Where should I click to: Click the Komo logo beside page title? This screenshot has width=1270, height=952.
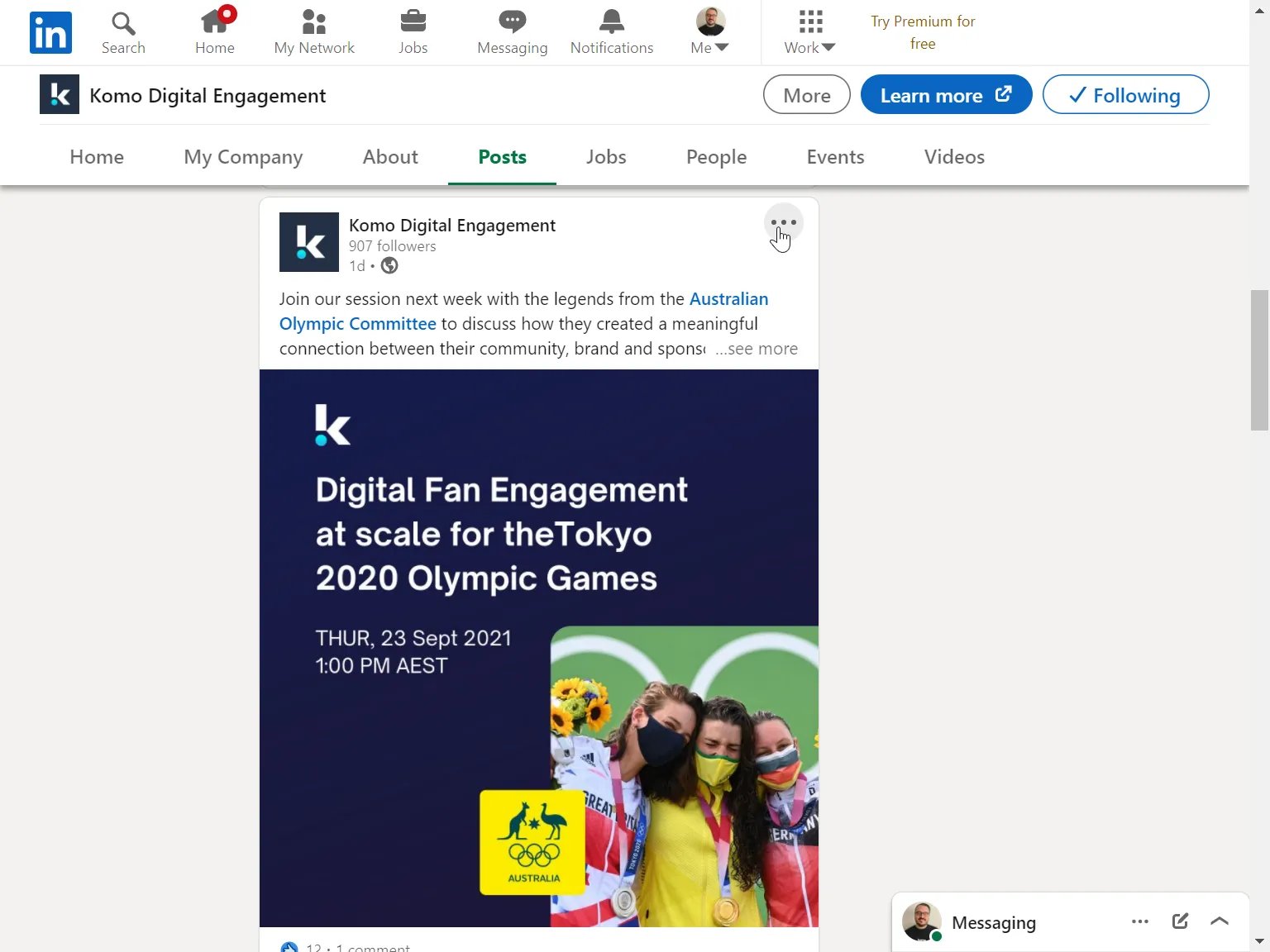(x=60, y=94)
